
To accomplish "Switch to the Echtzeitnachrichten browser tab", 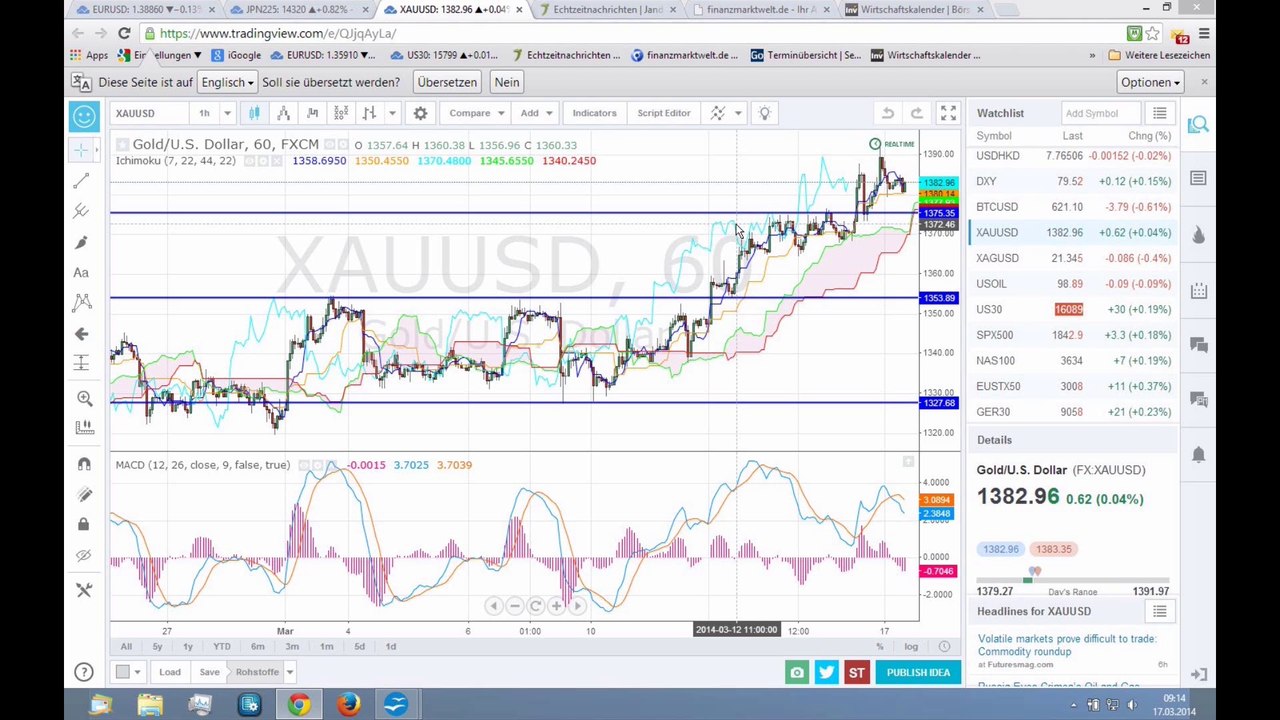I will click(607, 10).
